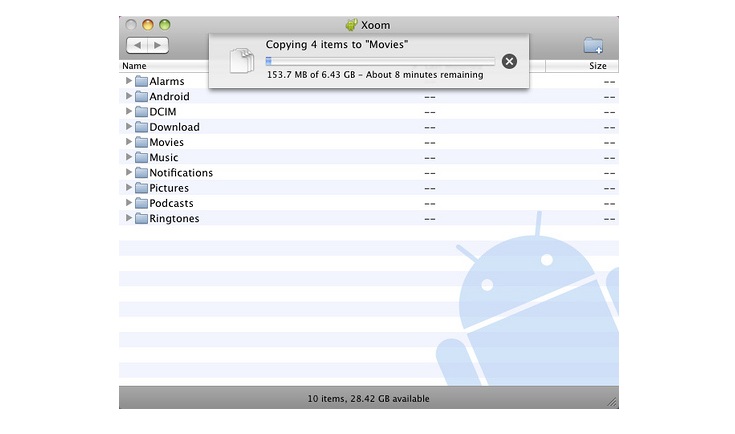Expand the Podcasts folder triangle
Viewport: 735px width, 434px height.
(129, 203)
